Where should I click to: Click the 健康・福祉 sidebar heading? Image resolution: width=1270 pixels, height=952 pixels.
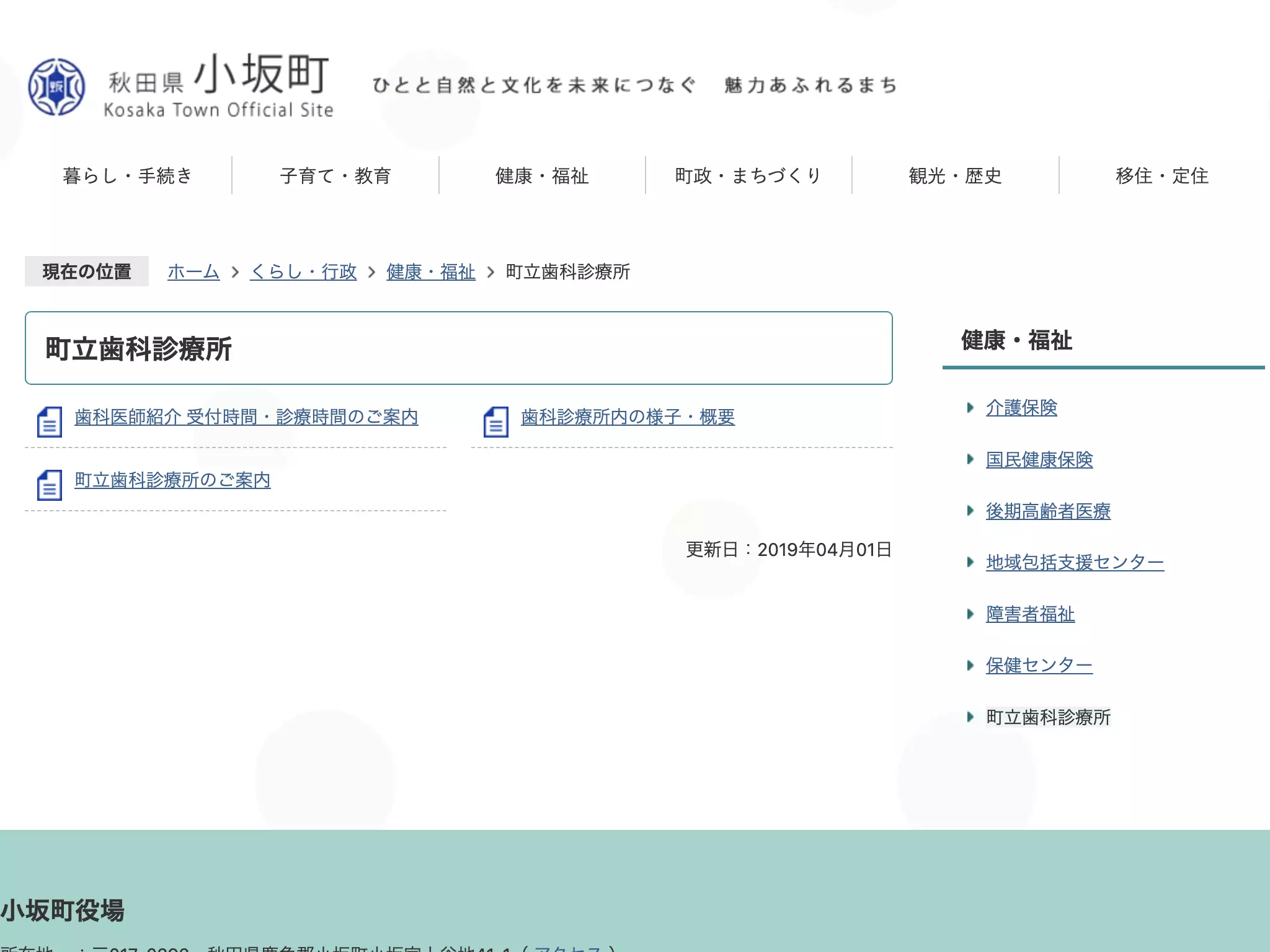pyautogui.click(x=1016, y=340)
